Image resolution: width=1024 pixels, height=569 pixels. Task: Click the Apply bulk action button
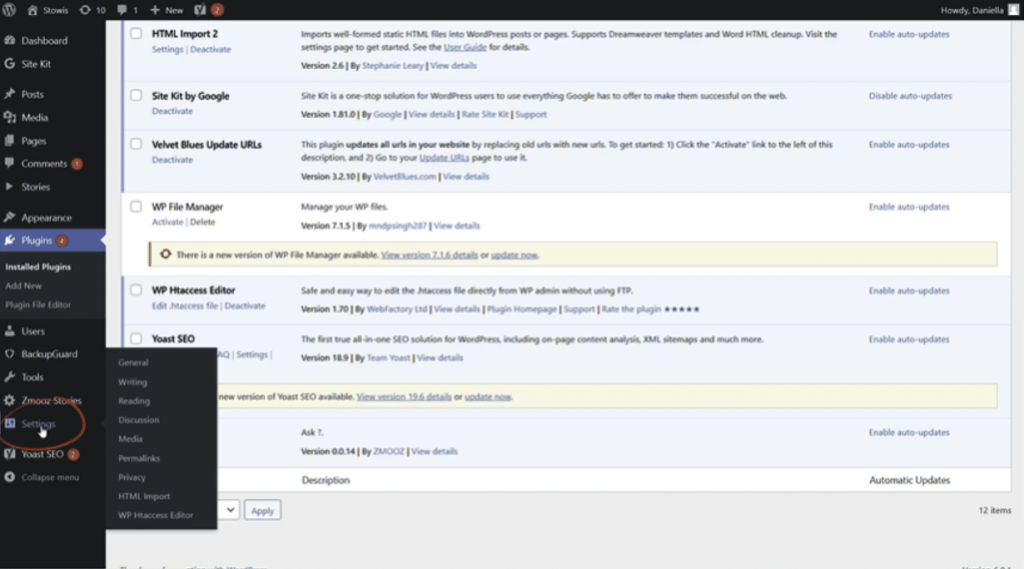click(x=263, y=511)
